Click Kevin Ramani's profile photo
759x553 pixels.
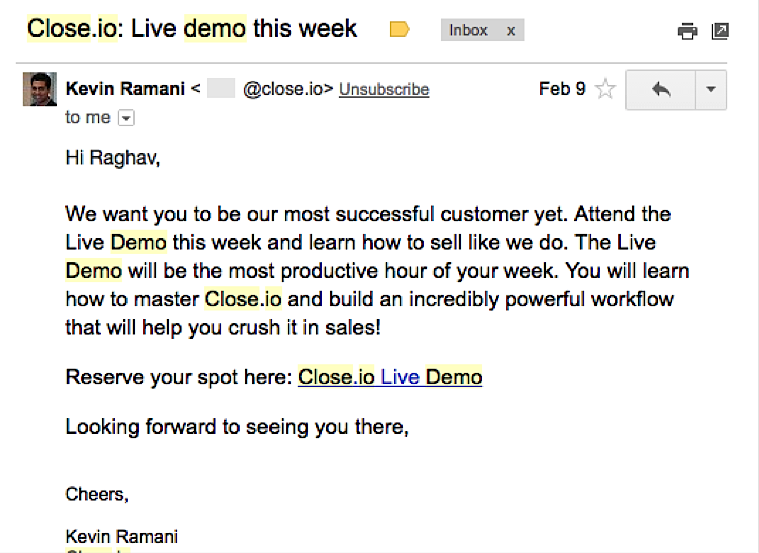click(41, 90)
